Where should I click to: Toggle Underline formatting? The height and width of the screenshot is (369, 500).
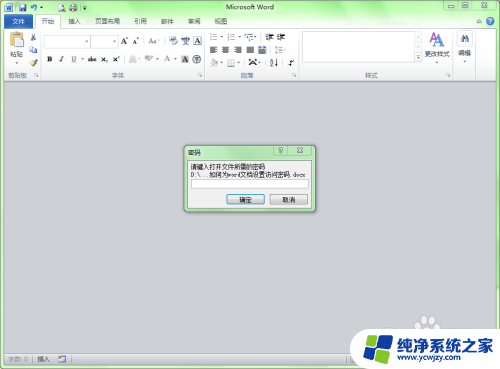coord(74,59)
